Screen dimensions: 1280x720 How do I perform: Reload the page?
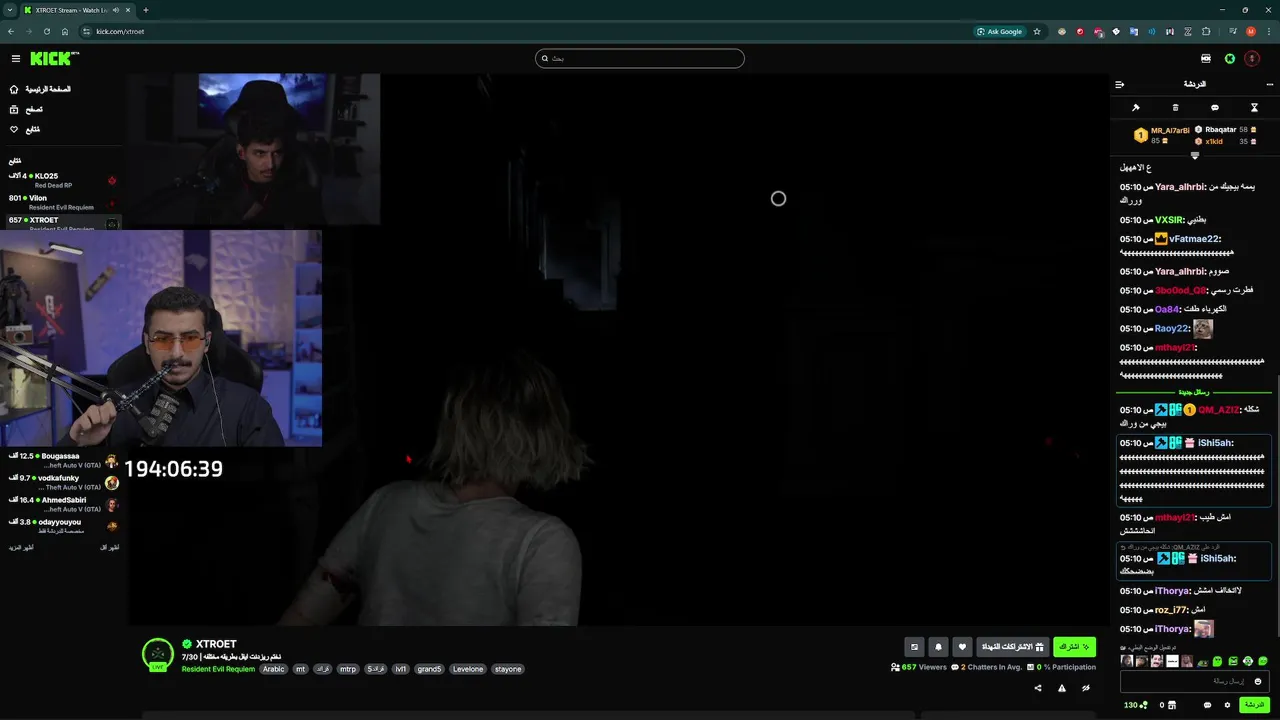click(47, 31)
